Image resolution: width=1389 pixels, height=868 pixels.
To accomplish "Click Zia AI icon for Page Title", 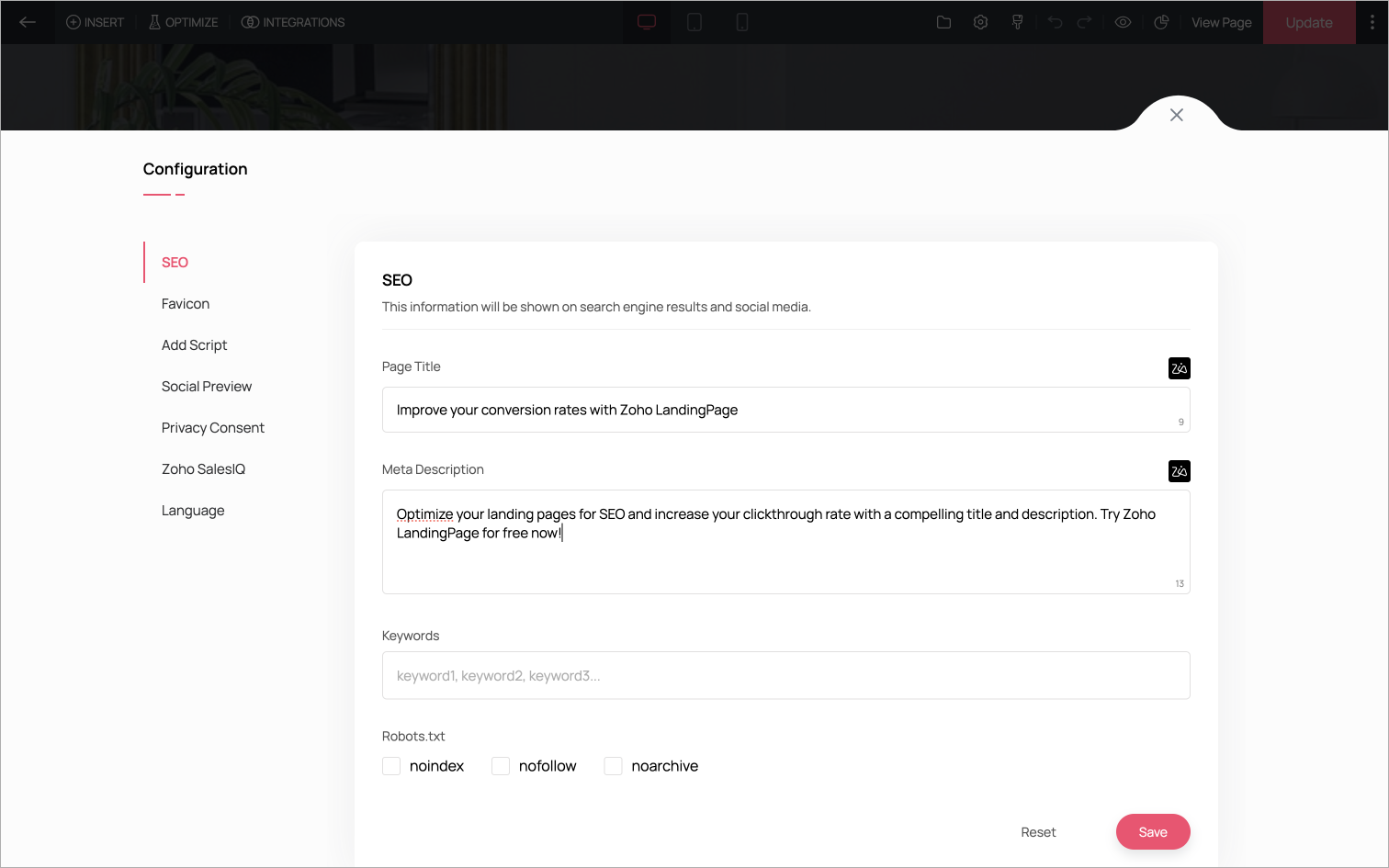I will [1180, 368].
